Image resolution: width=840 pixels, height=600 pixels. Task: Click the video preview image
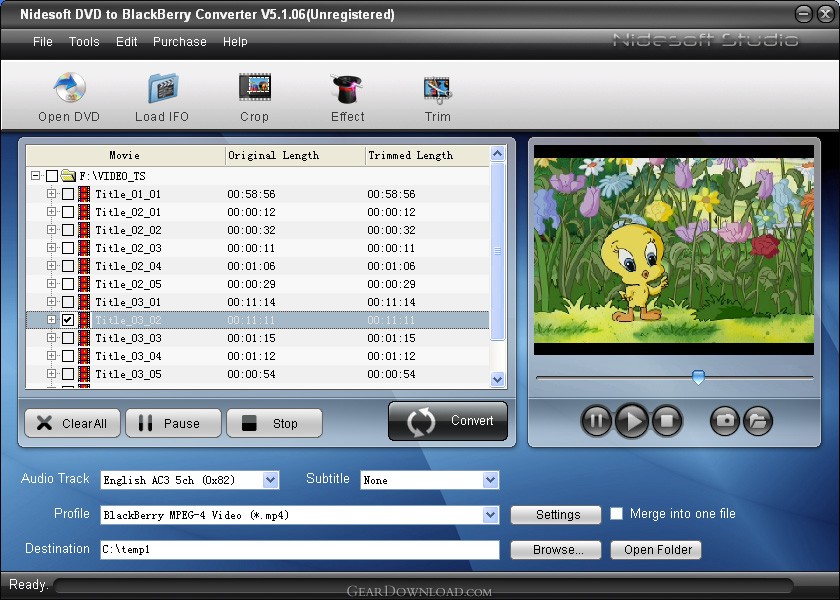pyautogui.click(x=673, y=250)
